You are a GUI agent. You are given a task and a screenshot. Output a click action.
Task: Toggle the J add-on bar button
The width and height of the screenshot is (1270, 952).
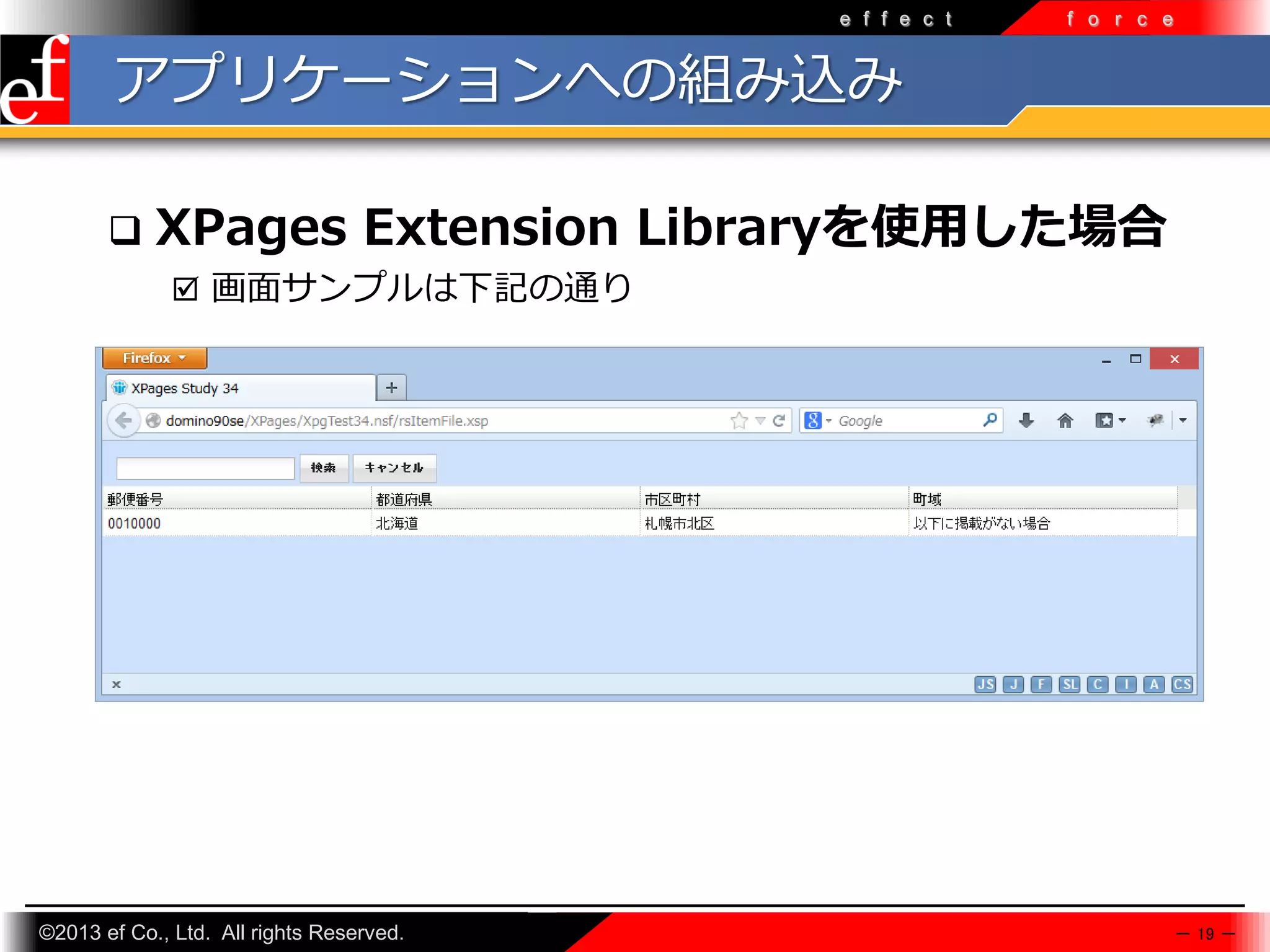1013,684
